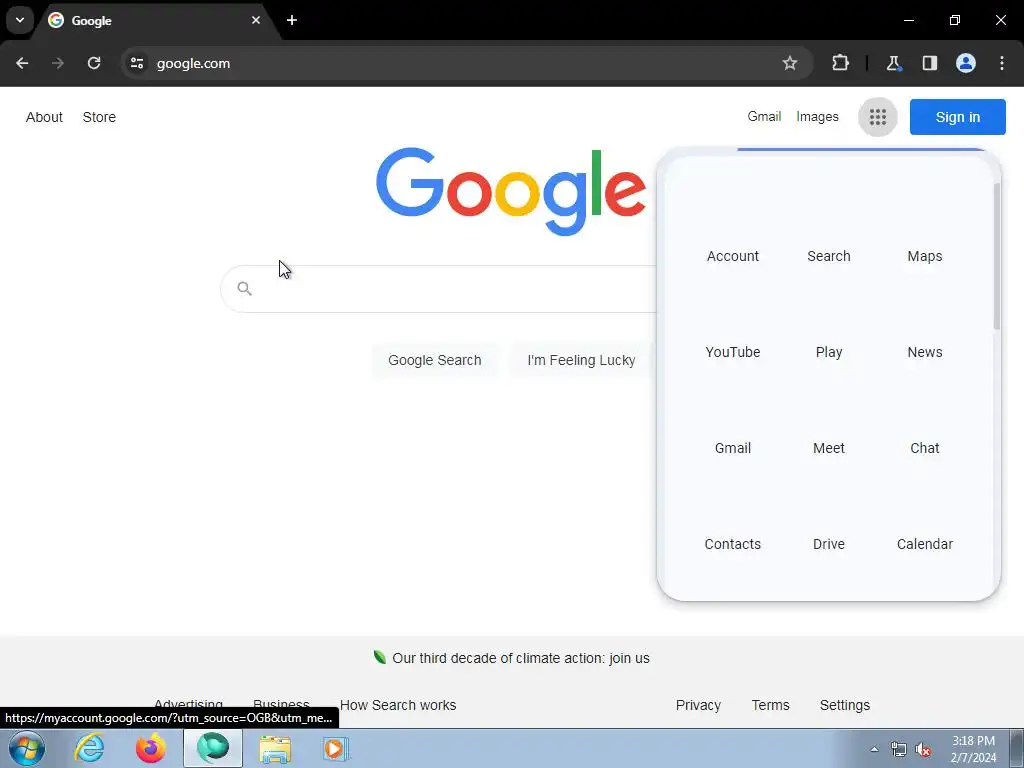This screenshot has width=1024, height=768.
Task: Close the Google tab
Action: coord(256,20)
